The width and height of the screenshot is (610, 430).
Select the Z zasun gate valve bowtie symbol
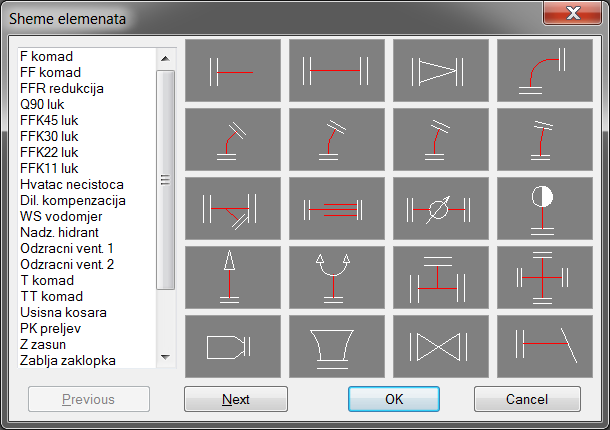[x=441, y=346]
